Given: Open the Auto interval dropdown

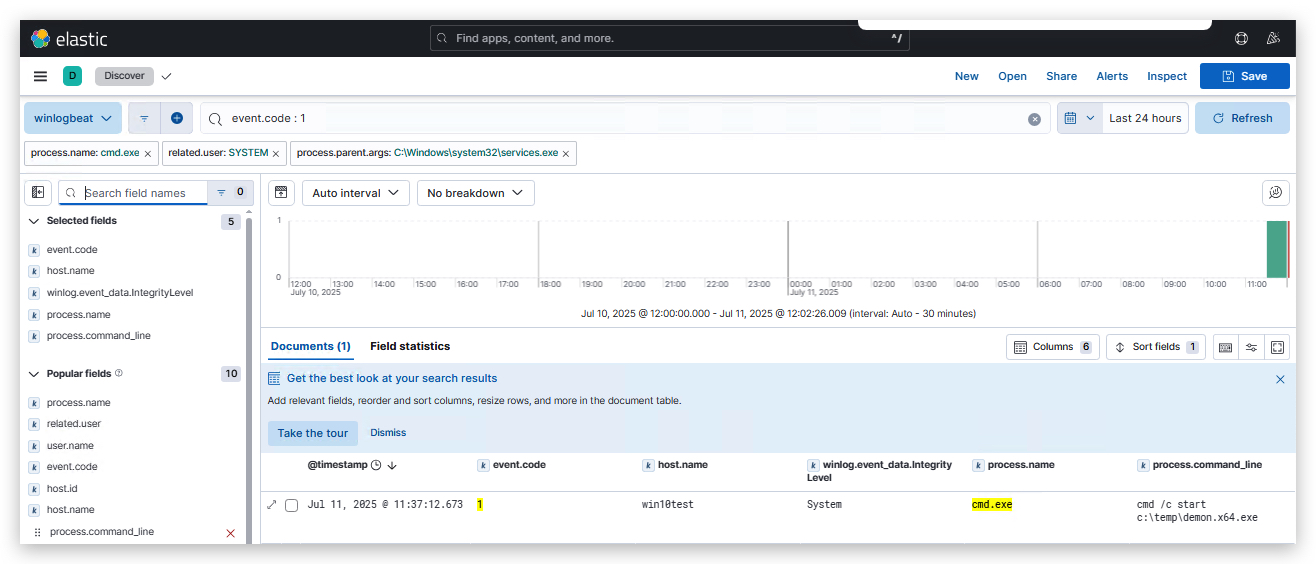Looking at the screenshot, I should pos(356,193).
